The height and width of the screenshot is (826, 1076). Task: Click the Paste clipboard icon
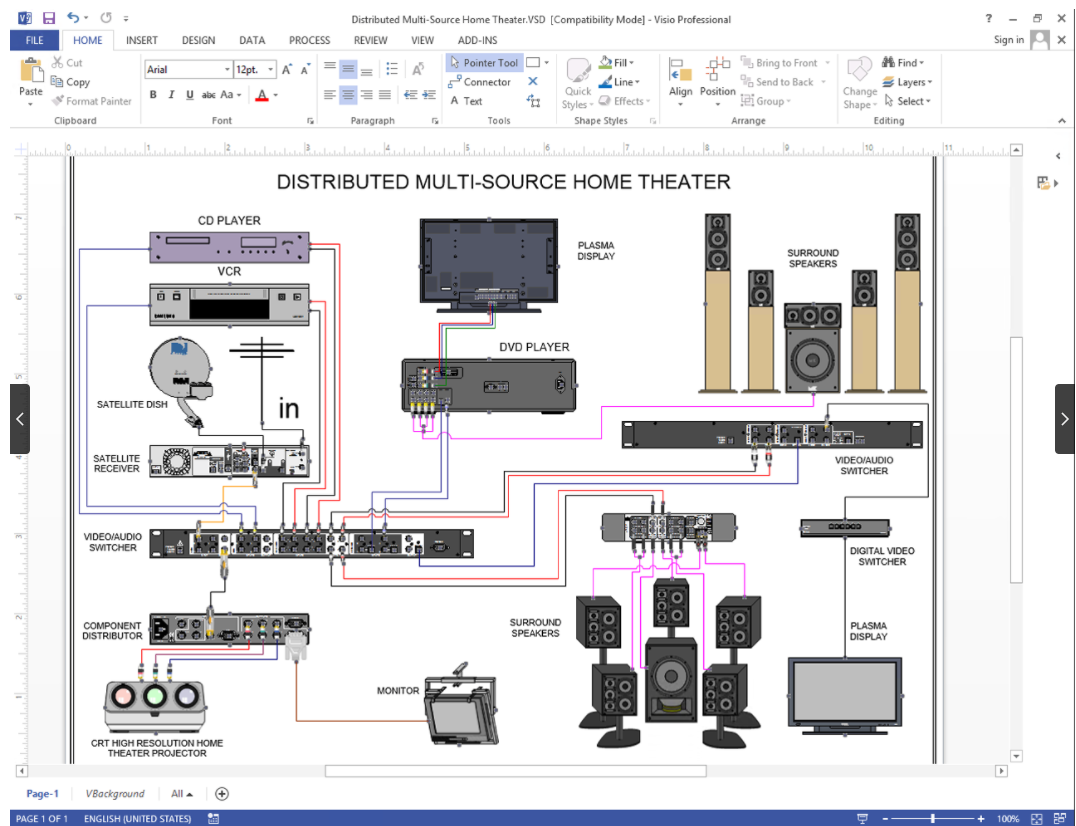(x=31, y=73)
